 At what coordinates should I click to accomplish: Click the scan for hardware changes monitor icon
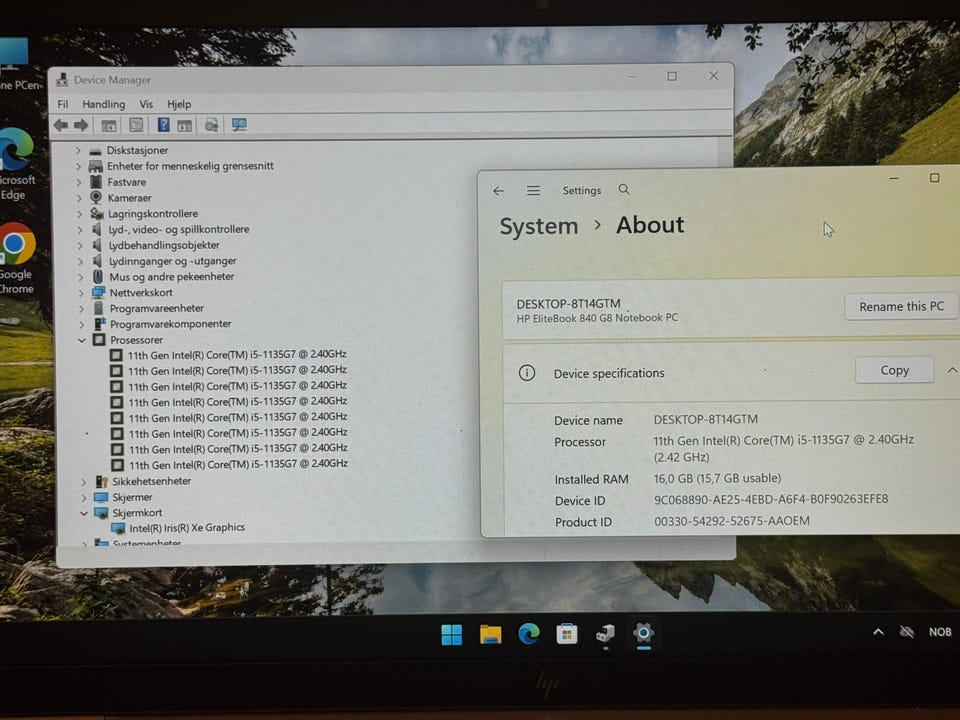tap(239, 125)
